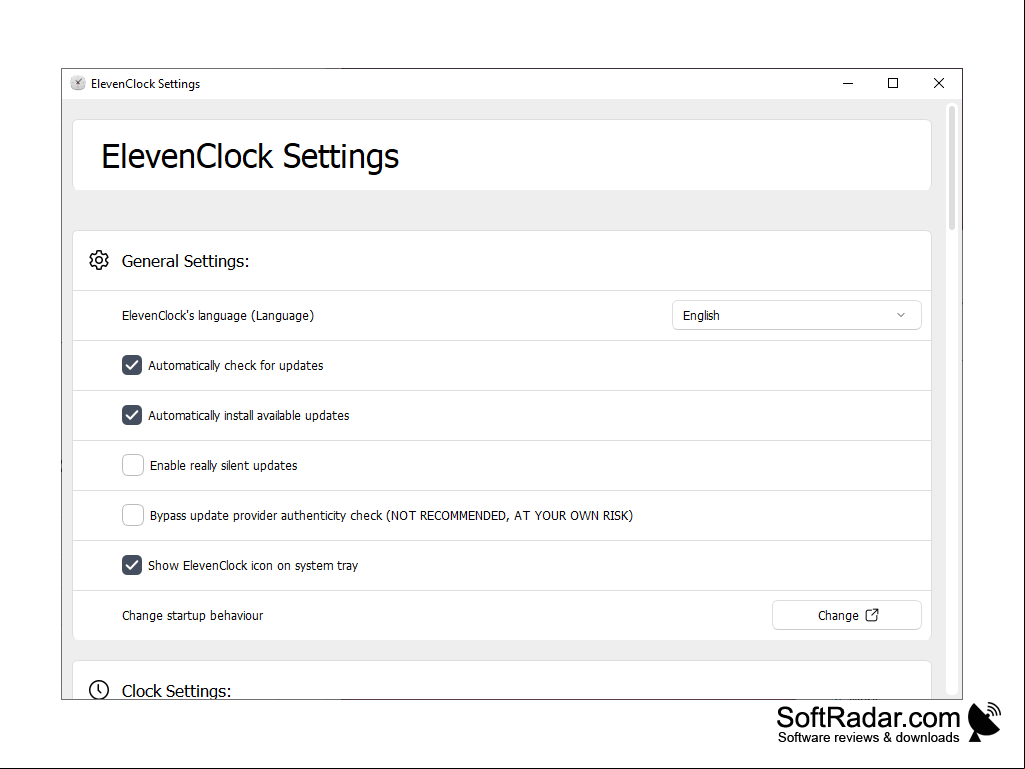
Task: Click the General Settings gear icon
Action: [x=99, y=260]
